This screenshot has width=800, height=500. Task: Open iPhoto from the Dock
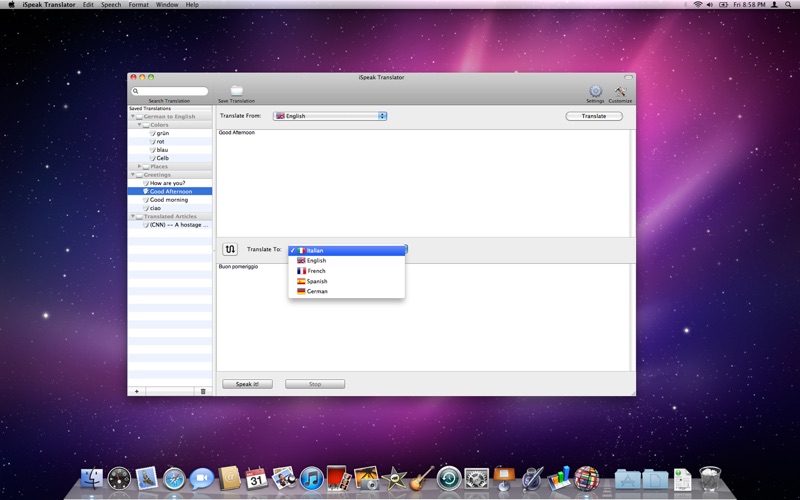tap(367, 479)
